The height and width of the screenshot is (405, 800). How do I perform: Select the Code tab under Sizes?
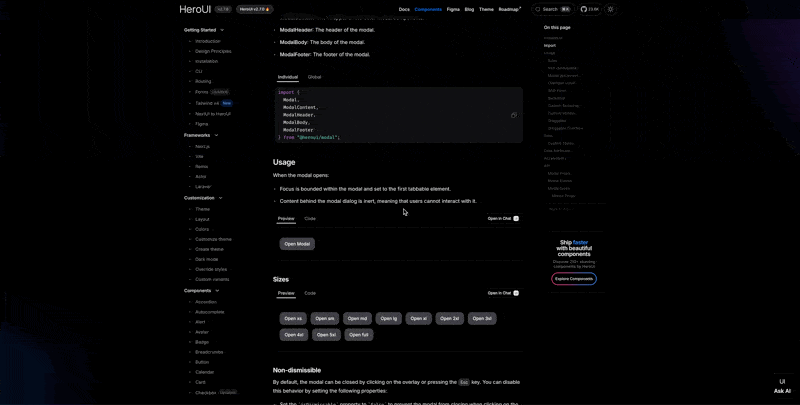coord(310,293)
